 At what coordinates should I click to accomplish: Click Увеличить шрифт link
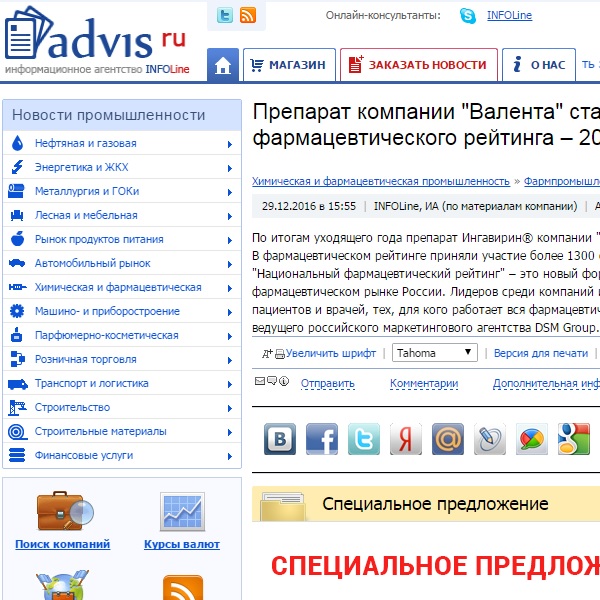click(x=331, y=353)
